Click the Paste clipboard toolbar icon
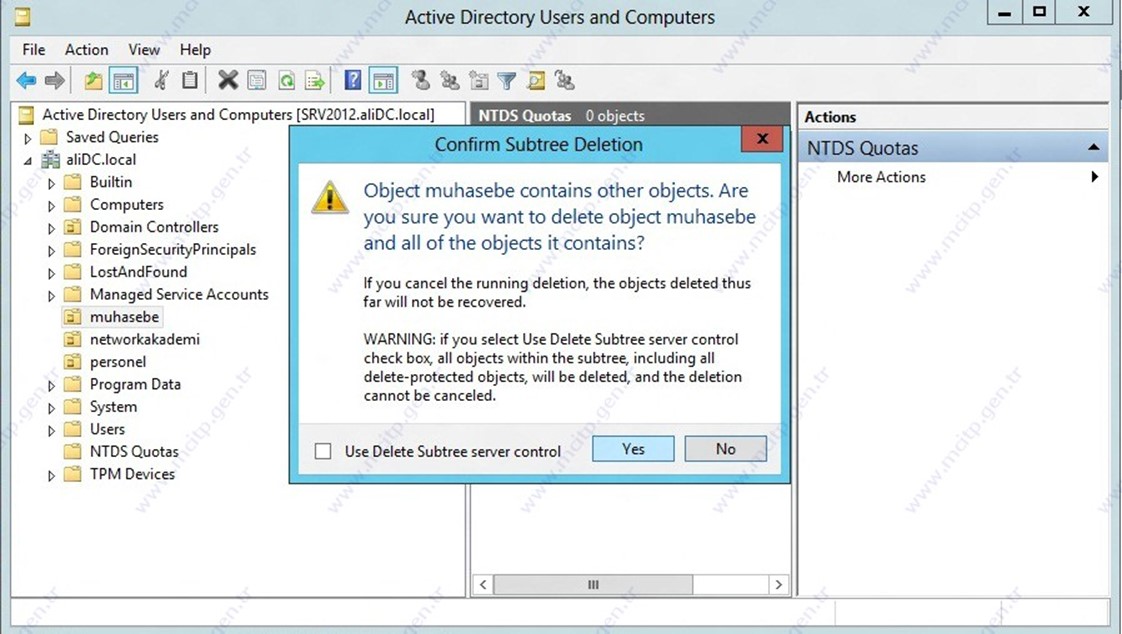1122x634 pixels. (x=190, y=80)
